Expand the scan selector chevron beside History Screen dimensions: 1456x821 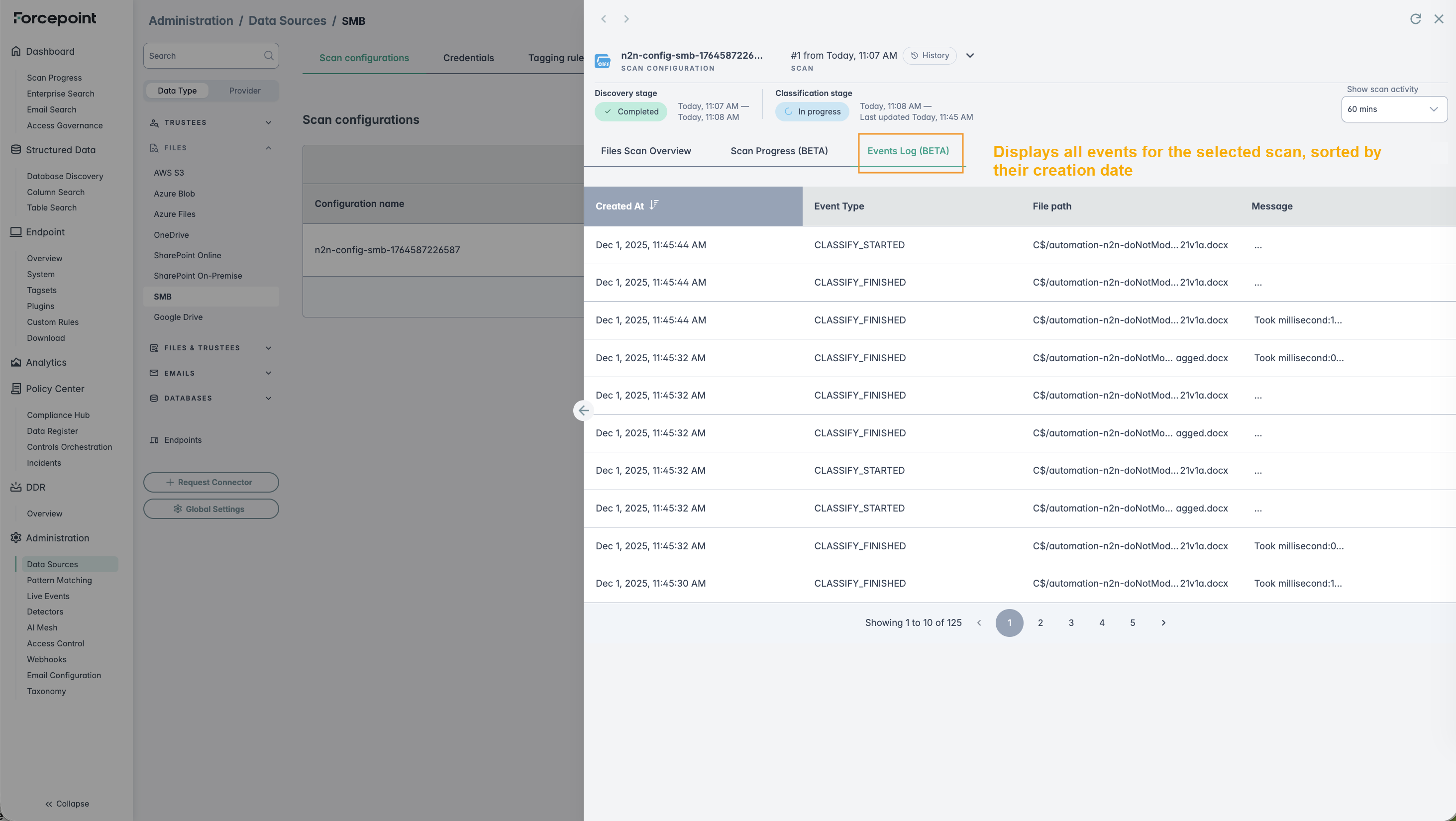pos(970,55)
